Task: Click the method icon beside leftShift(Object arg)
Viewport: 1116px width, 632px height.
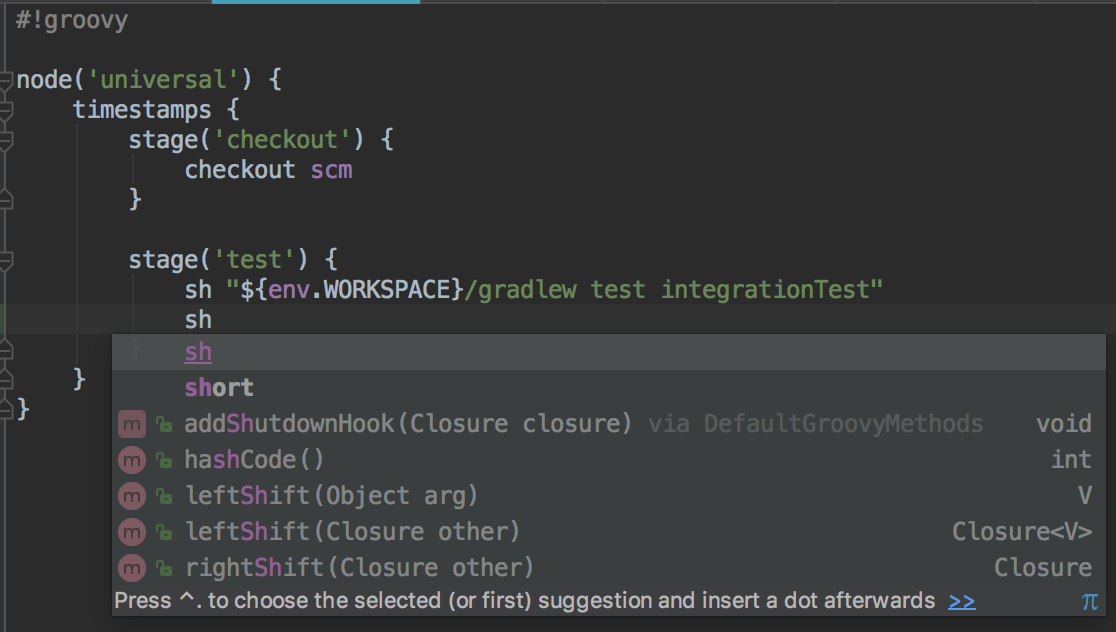Action: [130, 495]
